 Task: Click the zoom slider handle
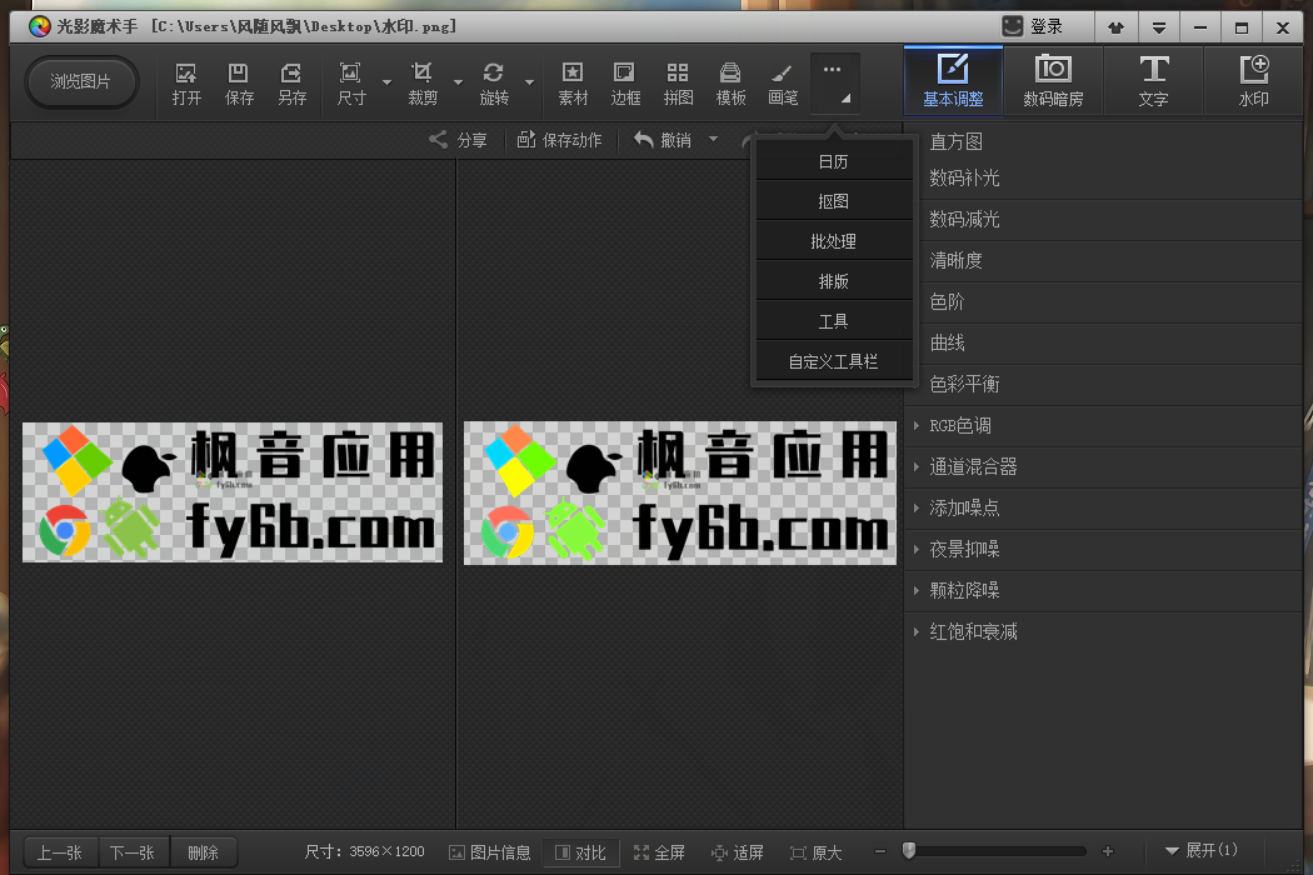click(x=909, y=851)
